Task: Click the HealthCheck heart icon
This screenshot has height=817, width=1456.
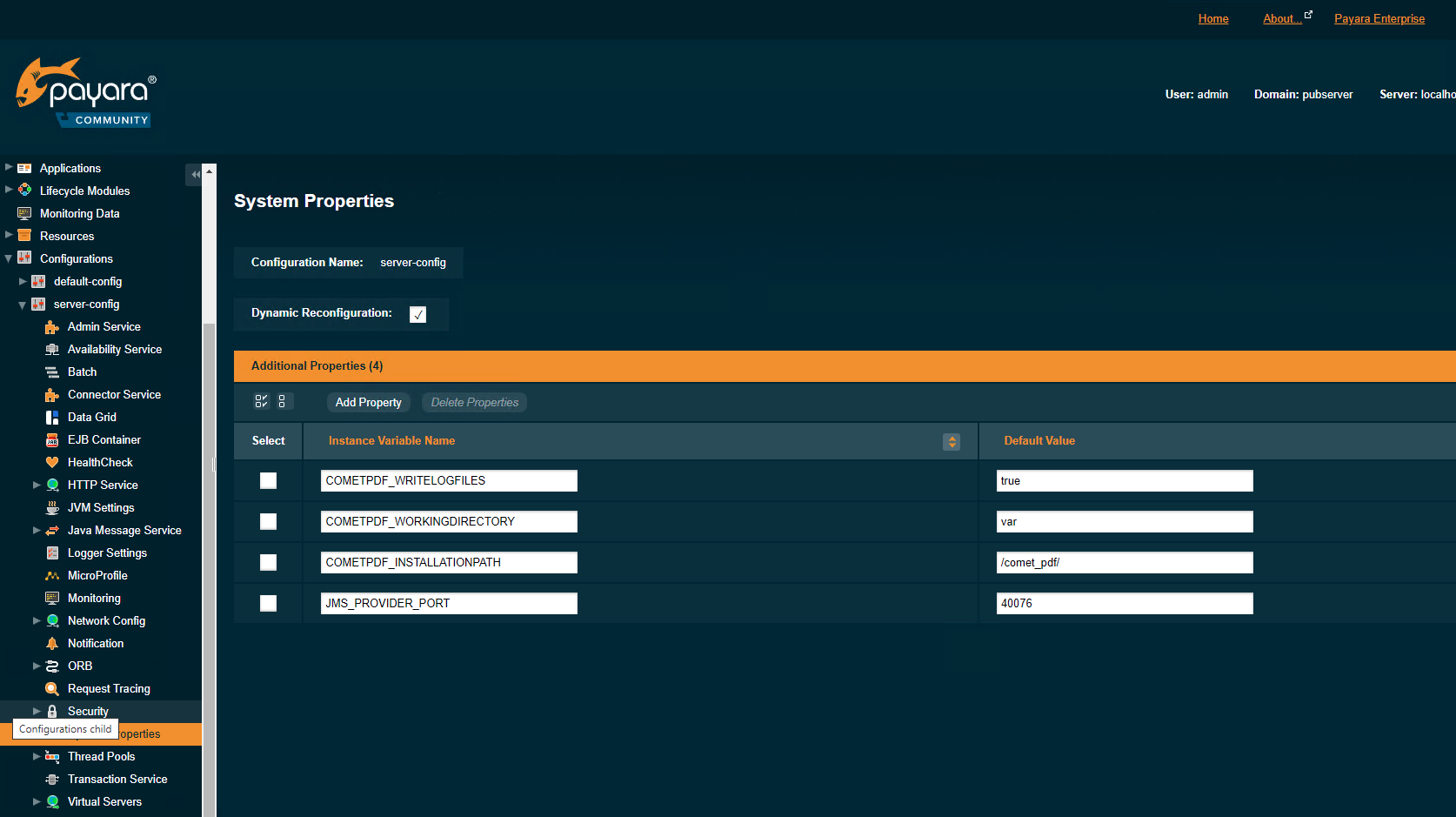Action: 52,463
